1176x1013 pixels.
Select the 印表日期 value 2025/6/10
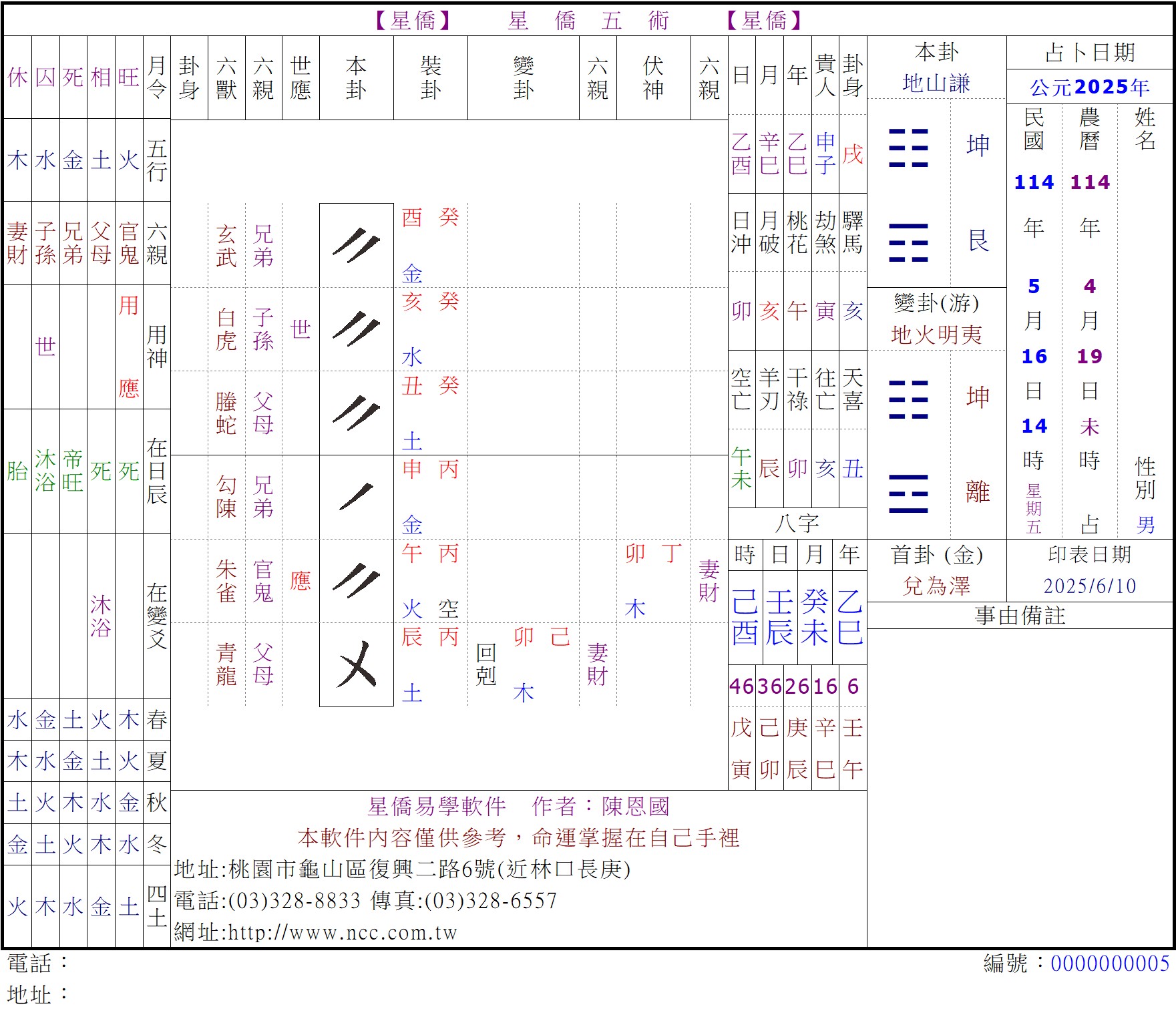(x=1089, y=586)
